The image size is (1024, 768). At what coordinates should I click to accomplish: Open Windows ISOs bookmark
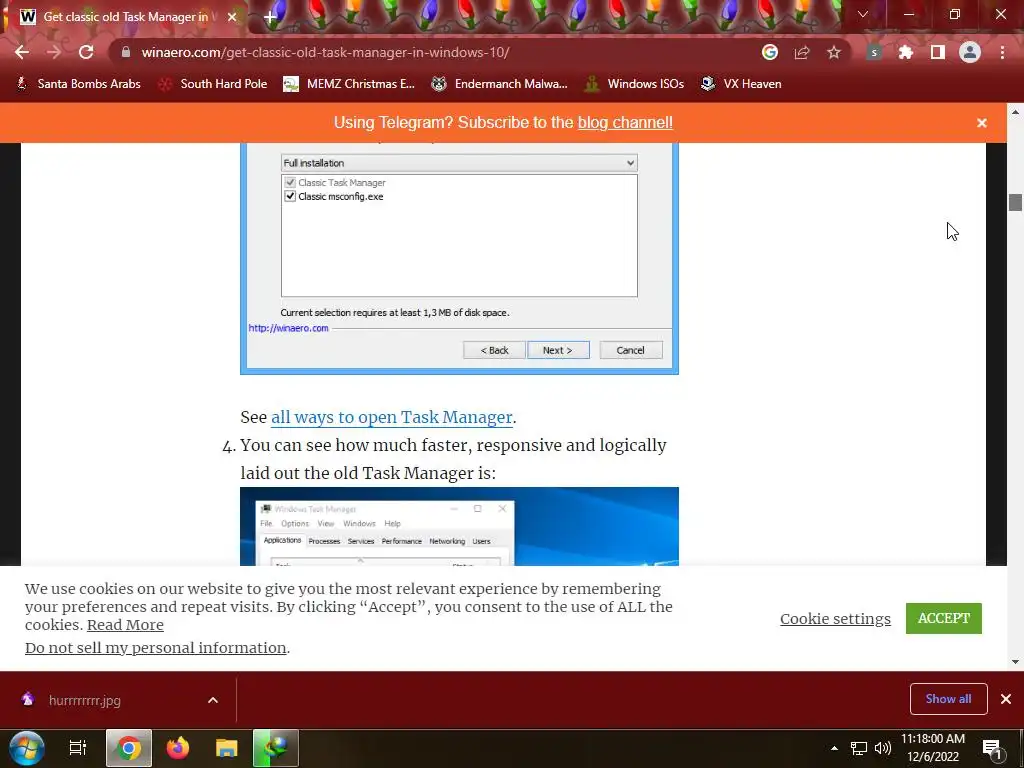634,84
